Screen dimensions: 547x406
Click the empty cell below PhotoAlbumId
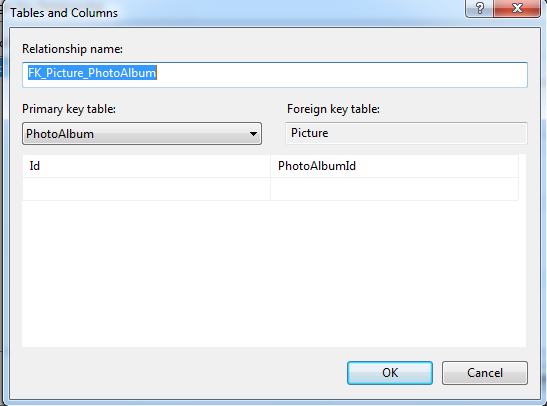coord(395,189)
